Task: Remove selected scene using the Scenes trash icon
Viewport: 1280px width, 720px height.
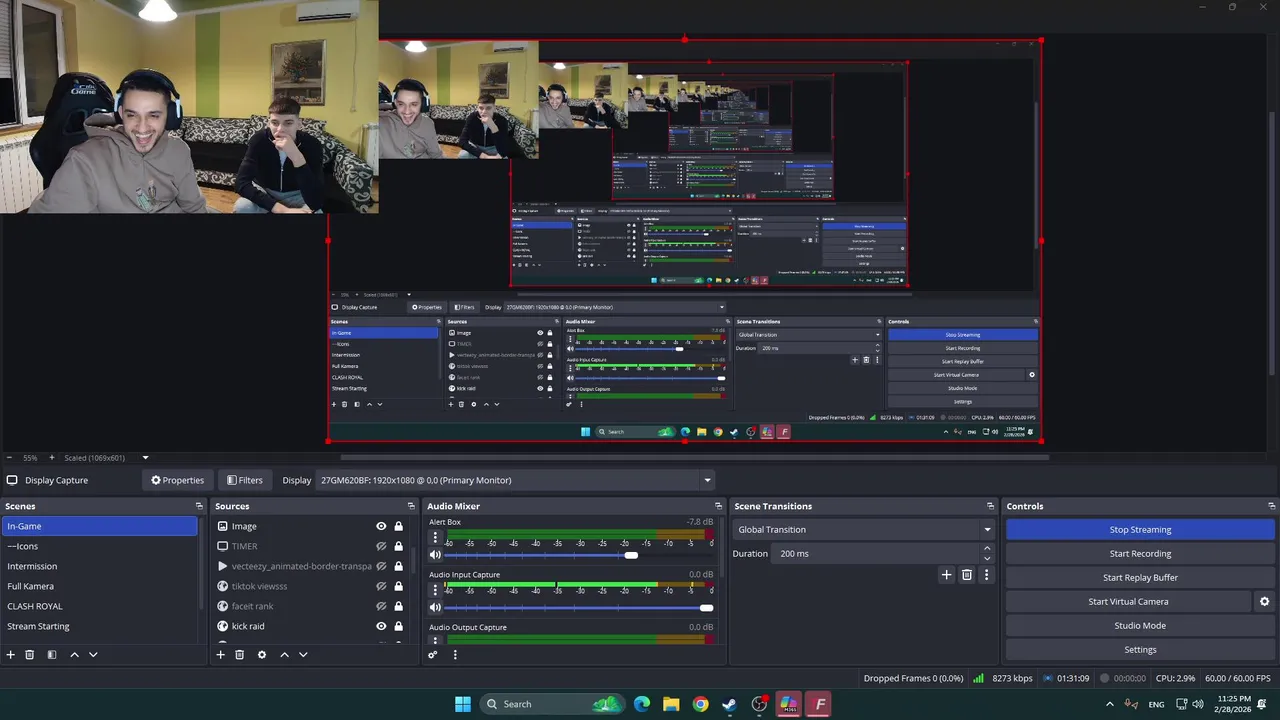Action: (30, 655)
